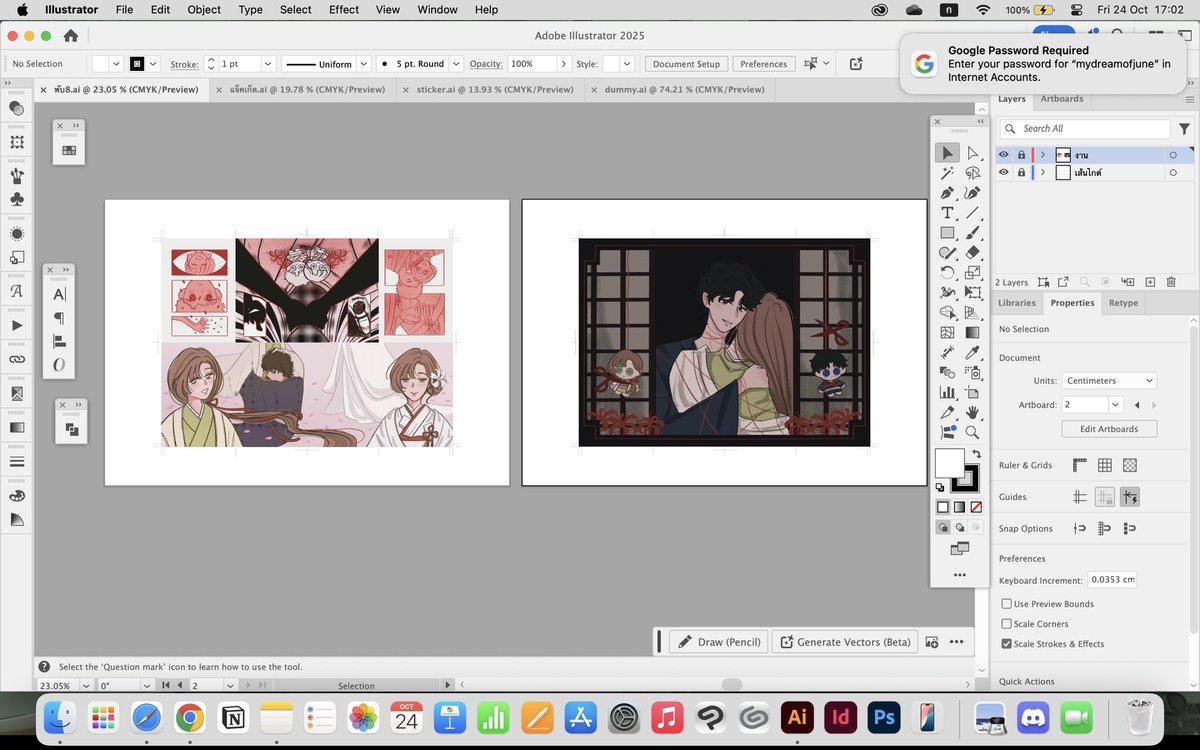Click swap fill and stroke arrow
Viewport: 1200px width, 750px height.
tap(977, 453)
